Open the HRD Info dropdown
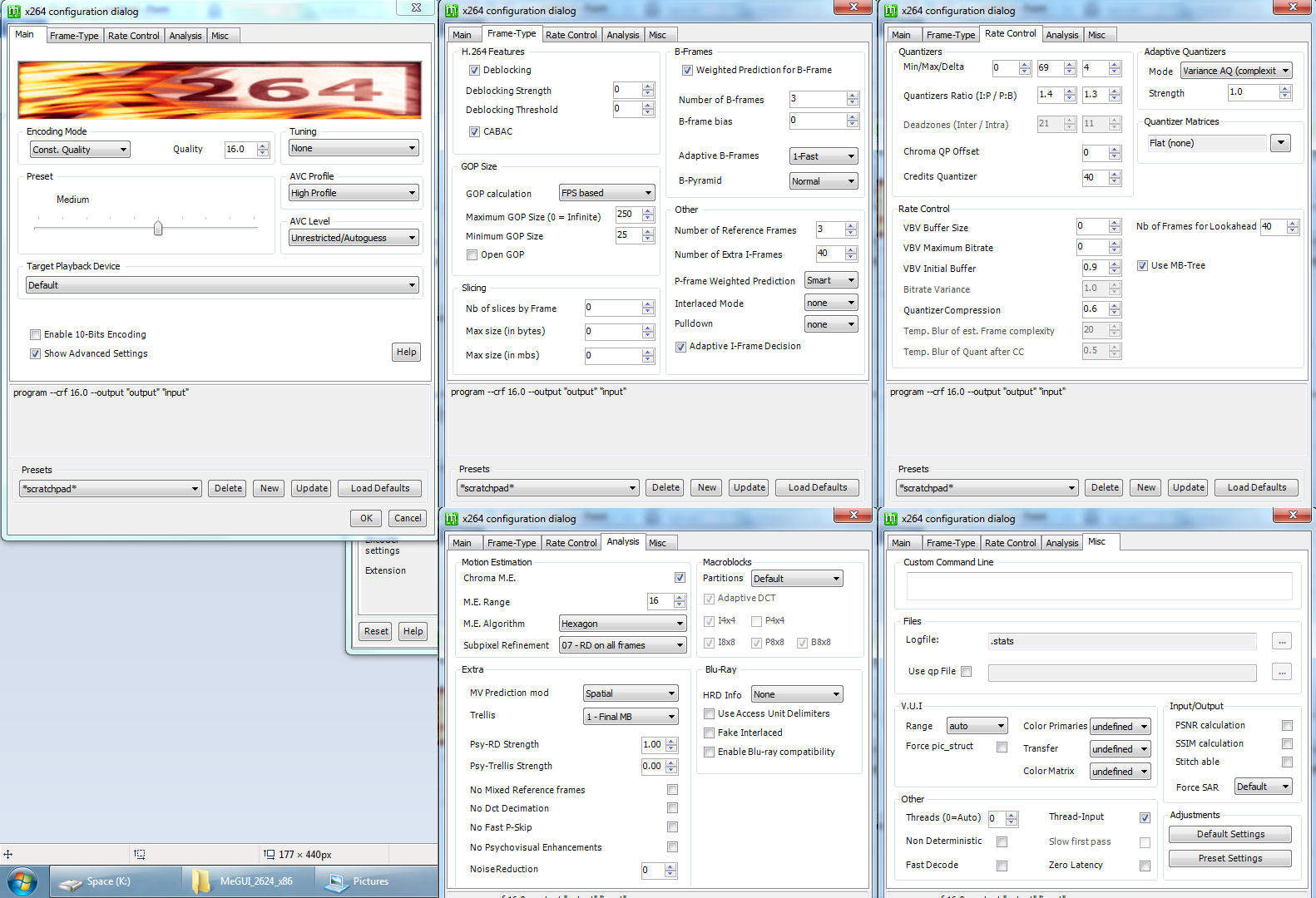Viewport: 1316px width, 898px height. pos(797,694)
